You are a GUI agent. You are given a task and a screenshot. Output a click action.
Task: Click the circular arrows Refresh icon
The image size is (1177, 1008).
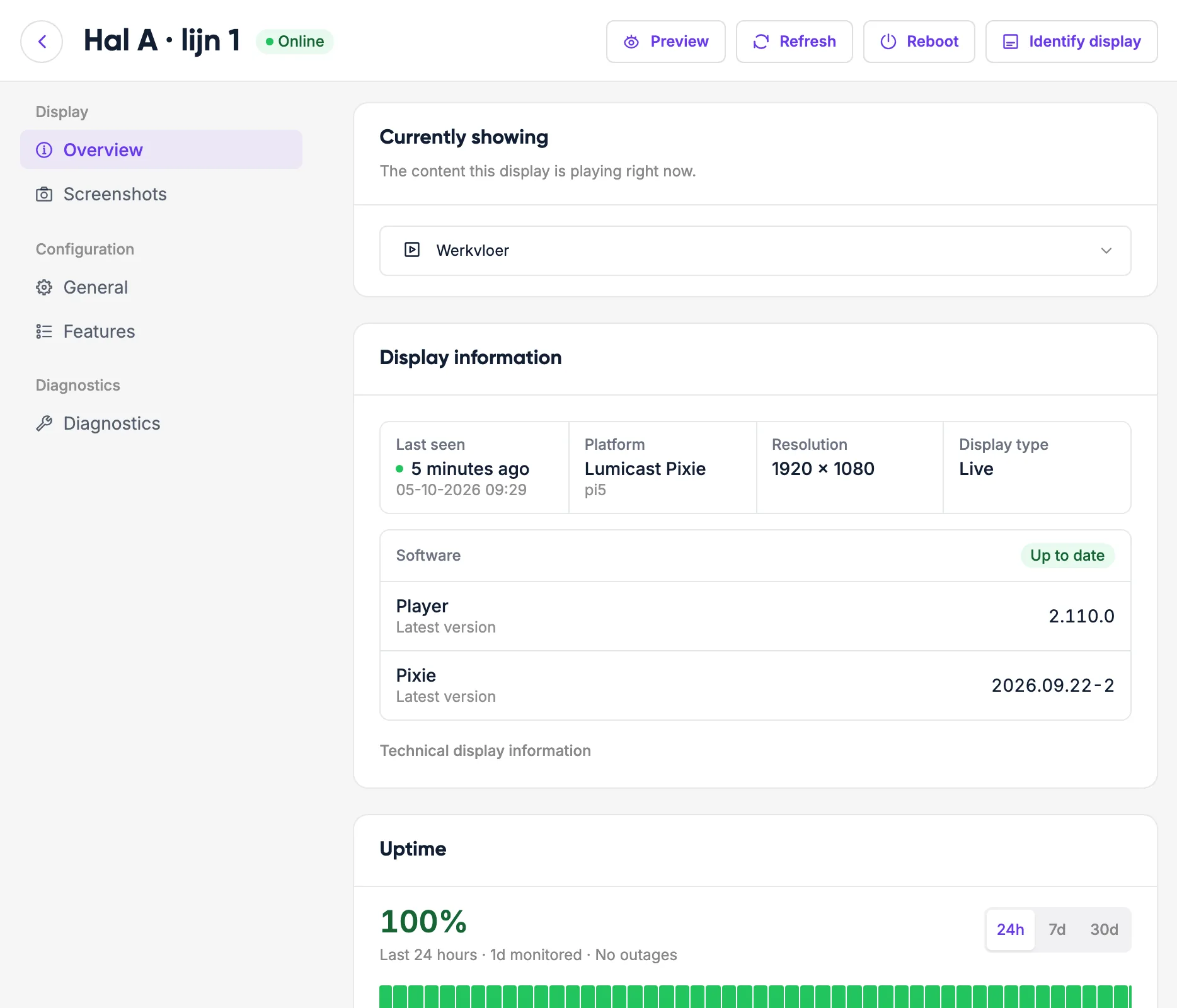coord(761,42)
